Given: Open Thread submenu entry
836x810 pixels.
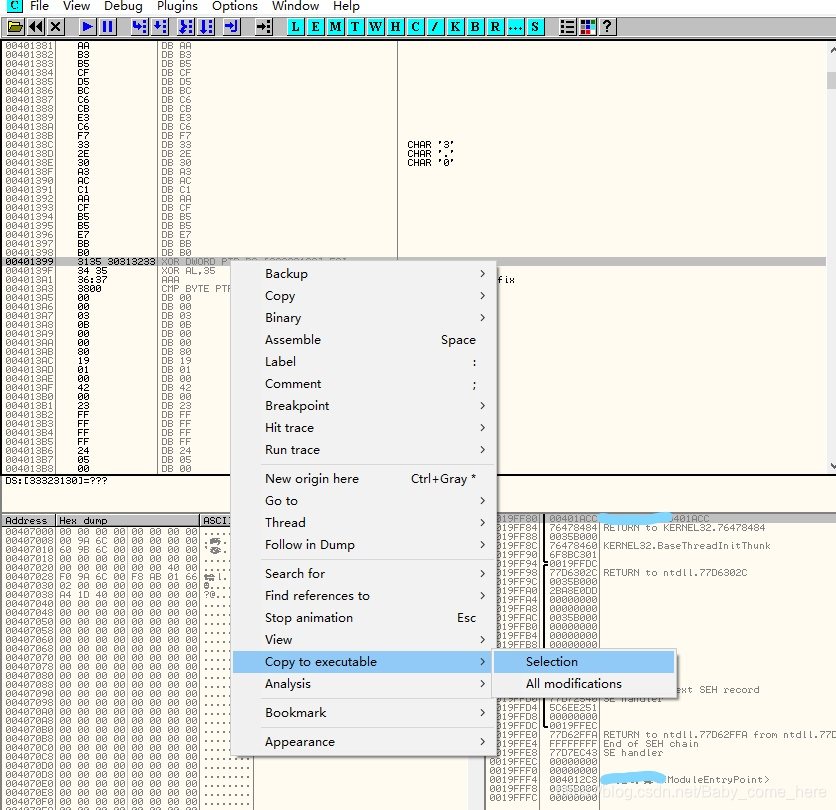Looking at the screenshot, I should [364, 523].
